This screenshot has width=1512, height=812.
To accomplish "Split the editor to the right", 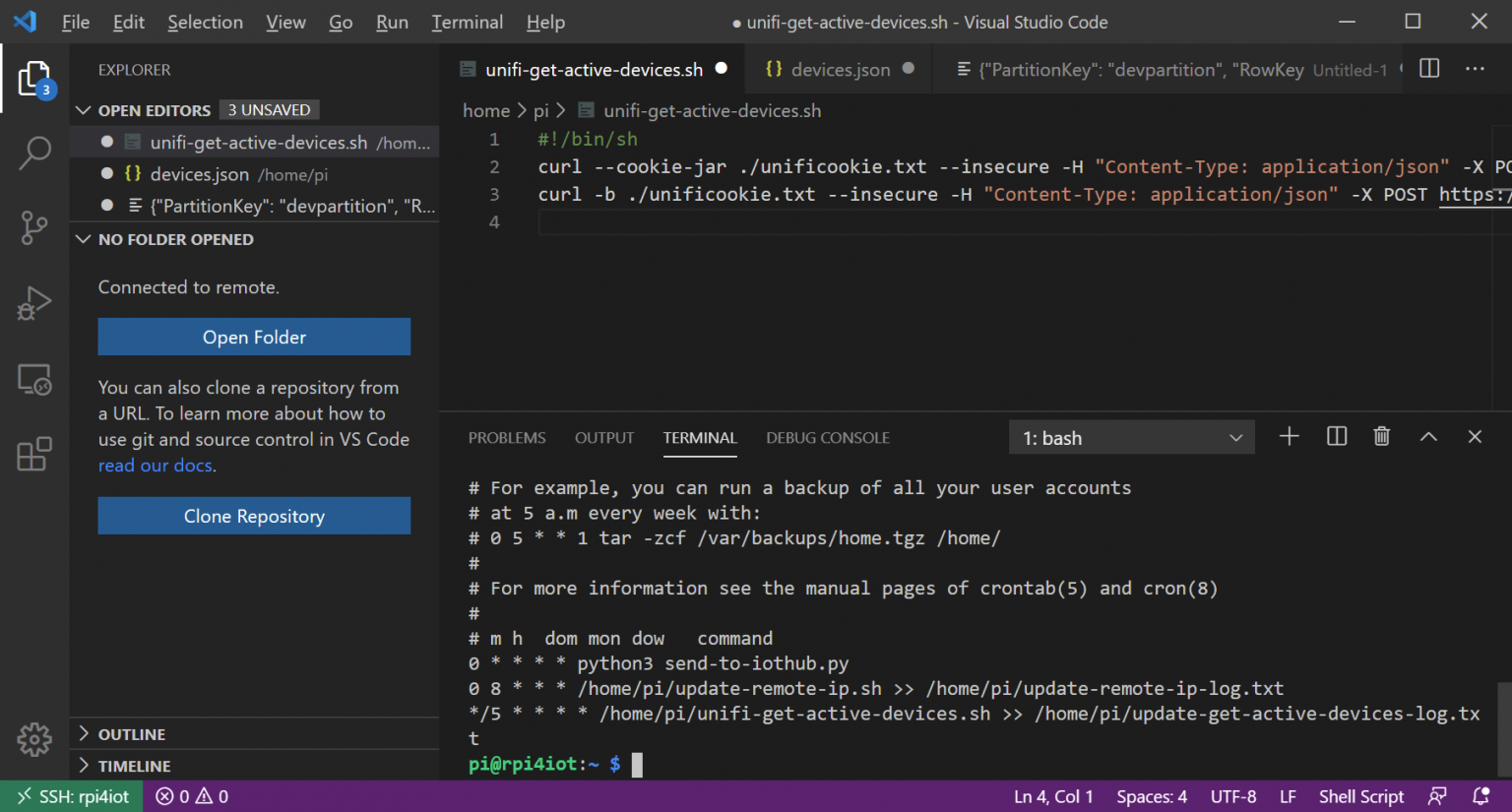I will (x=1429, y=69).
